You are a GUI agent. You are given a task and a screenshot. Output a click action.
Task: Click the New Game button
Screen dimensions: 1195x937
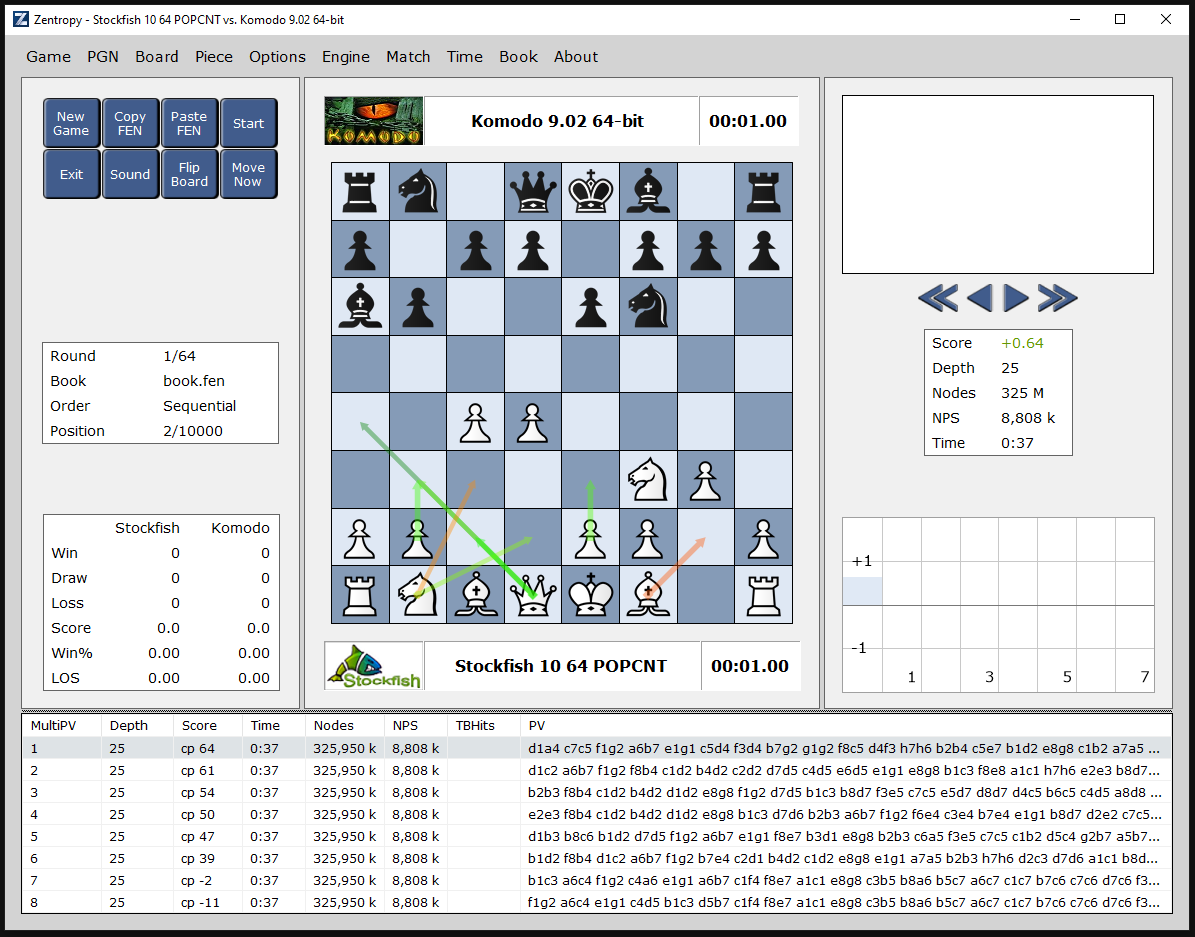71,123
